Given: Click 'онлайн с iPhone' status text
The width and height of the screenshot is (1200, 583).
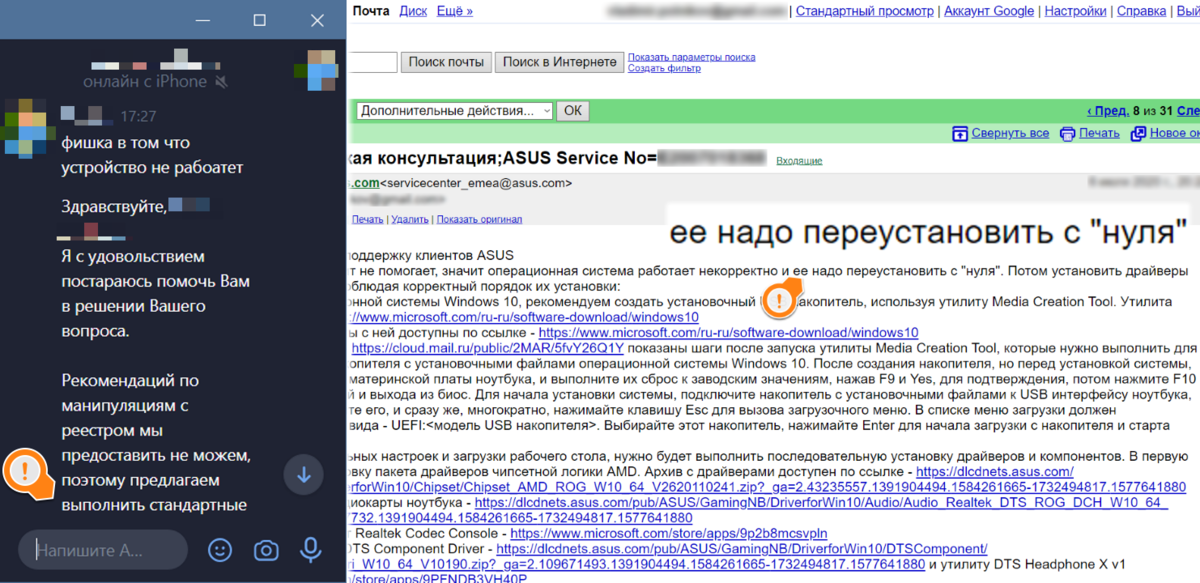Looking at the screenshot, I should pos(145,82).
